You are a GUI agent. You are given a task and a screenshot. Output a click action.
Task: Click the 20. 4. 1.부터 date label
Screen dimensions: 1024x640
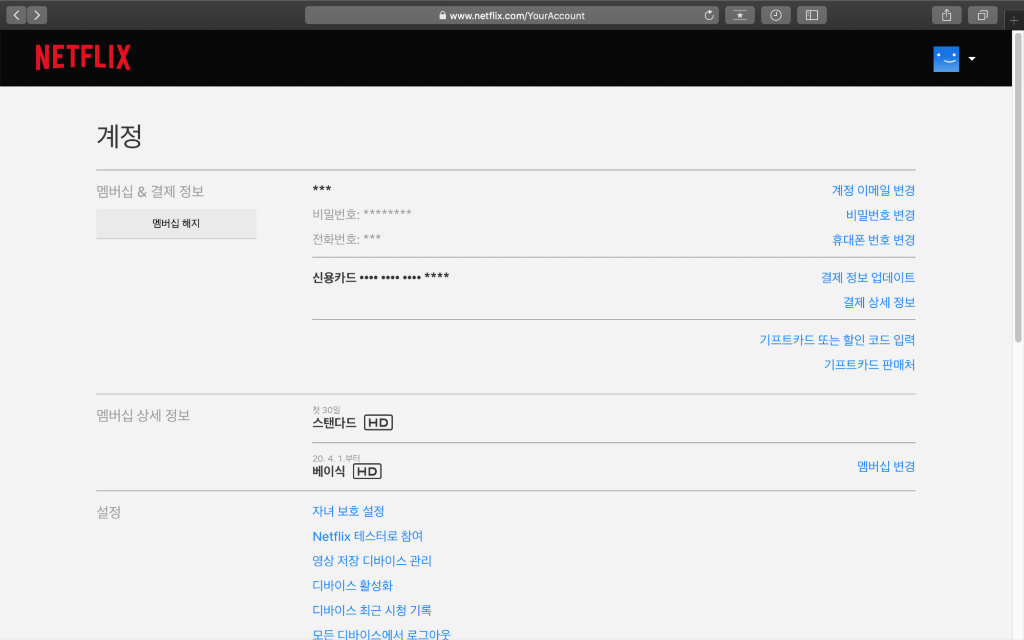click(336, 458)
